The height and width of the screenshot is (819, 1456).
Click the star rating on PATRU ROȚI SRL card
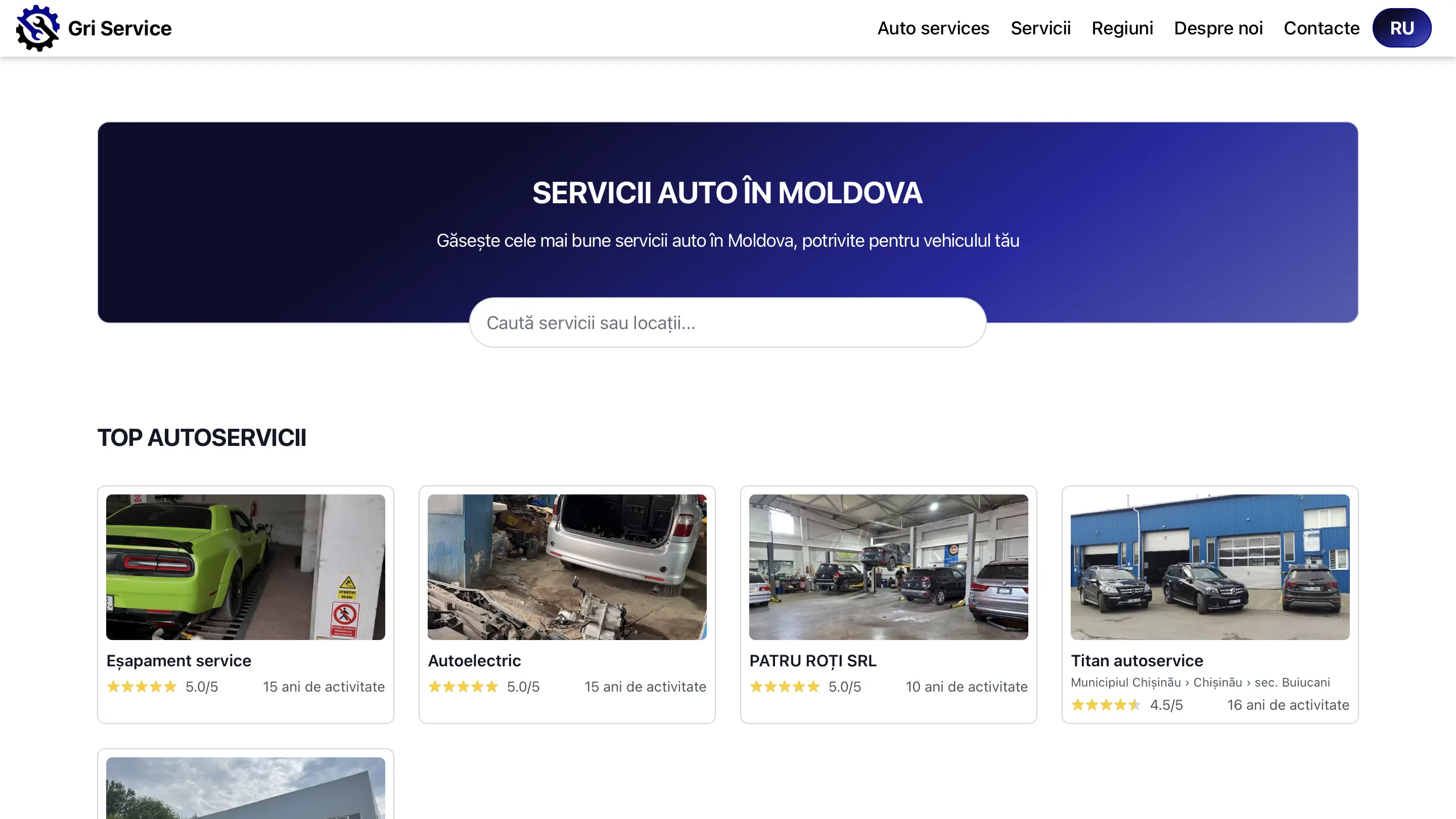785,686
